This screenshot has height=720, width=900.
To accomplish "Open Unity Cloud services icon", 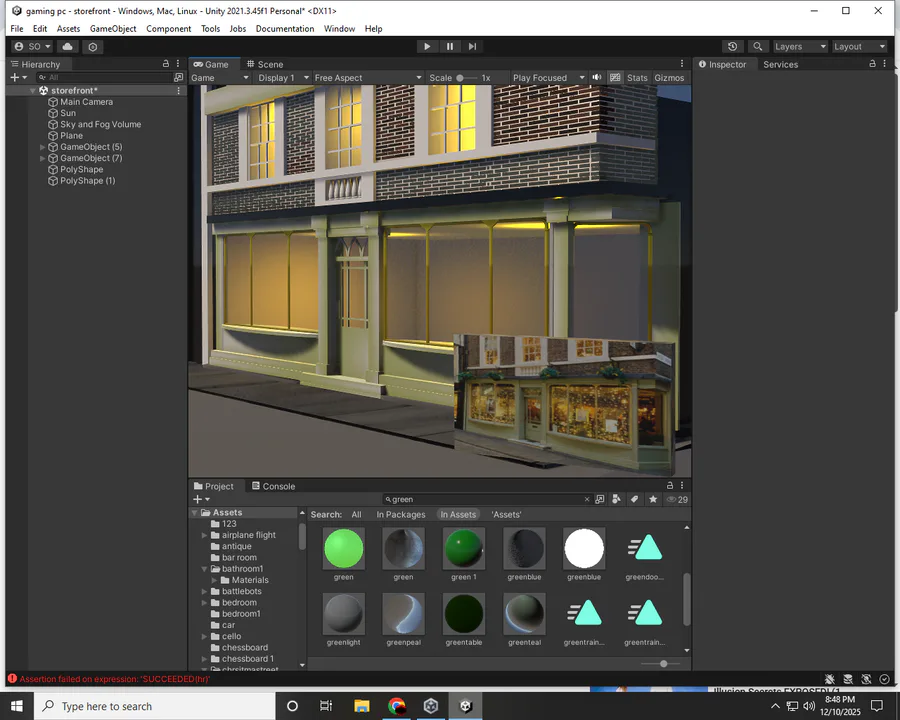I will point(68,47).
